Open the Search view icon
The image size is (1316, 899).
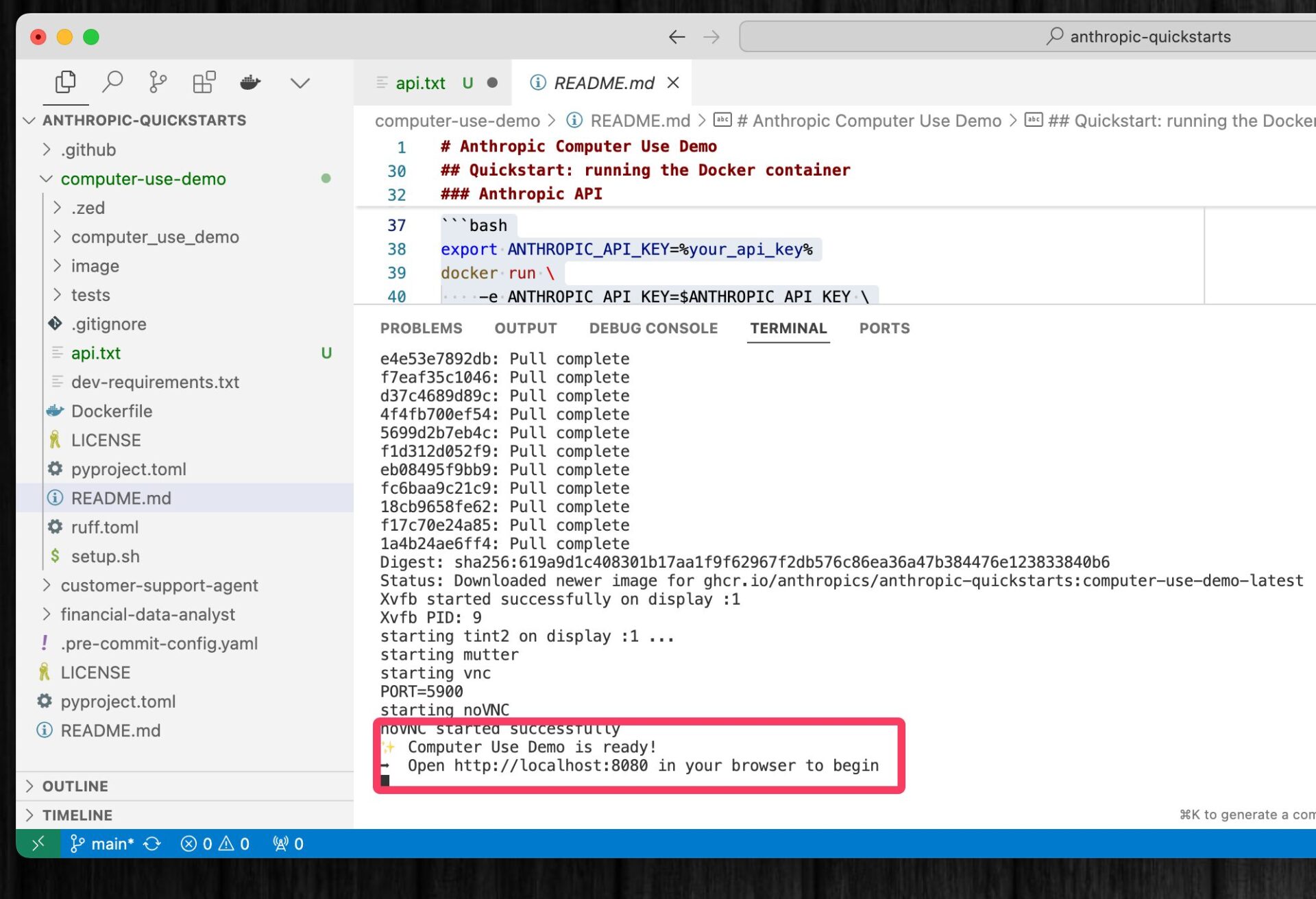112,82
